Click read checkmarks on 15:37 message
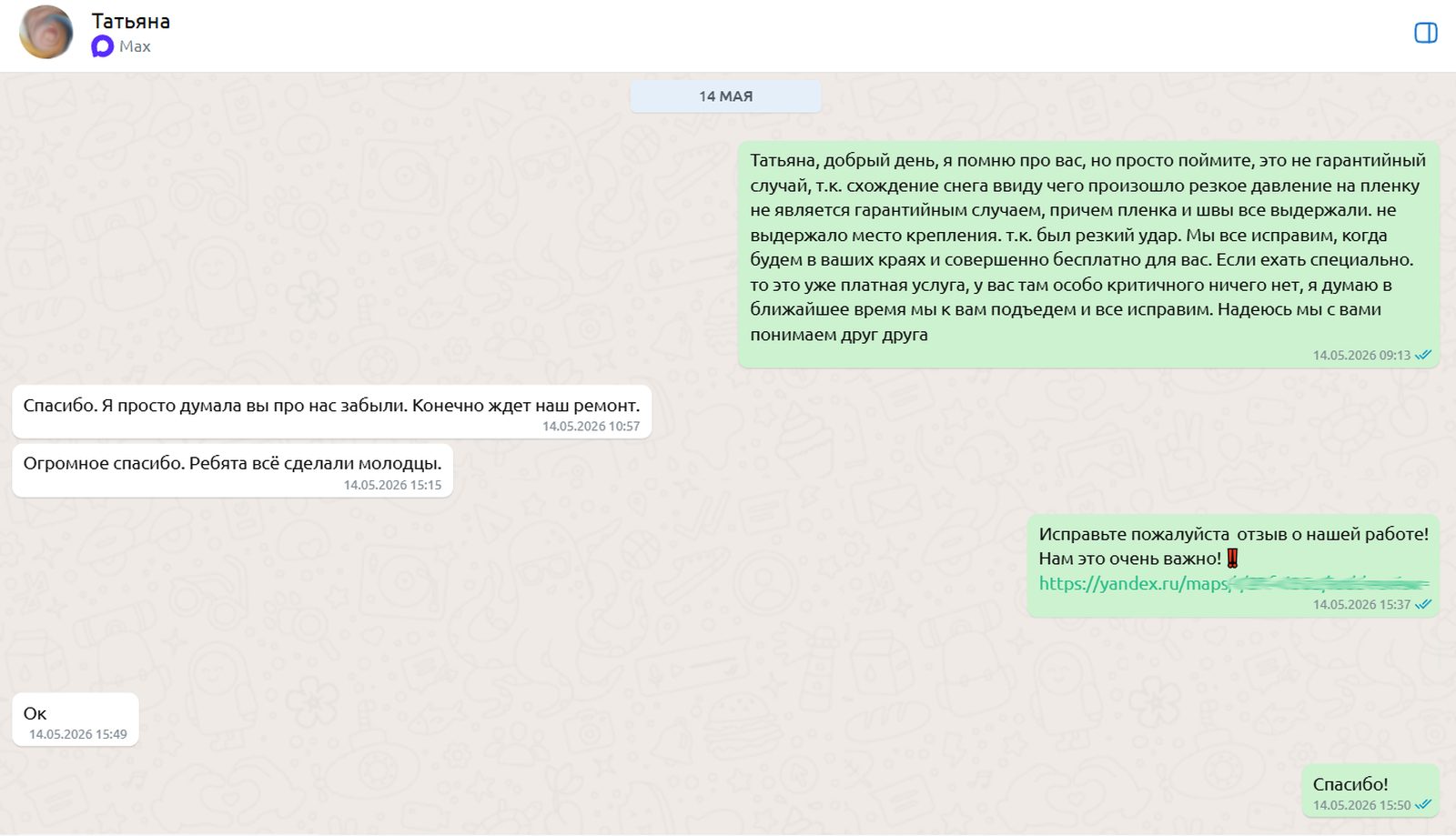 click(1424, 605)
